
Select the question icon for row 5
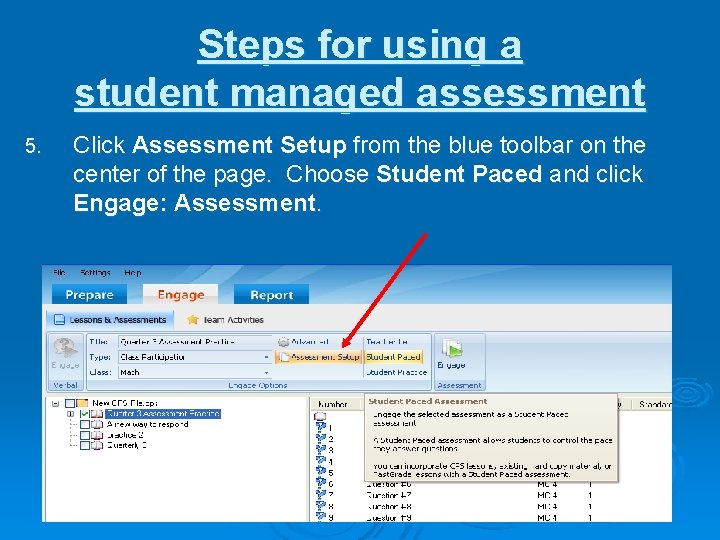(x=321, y=472)
